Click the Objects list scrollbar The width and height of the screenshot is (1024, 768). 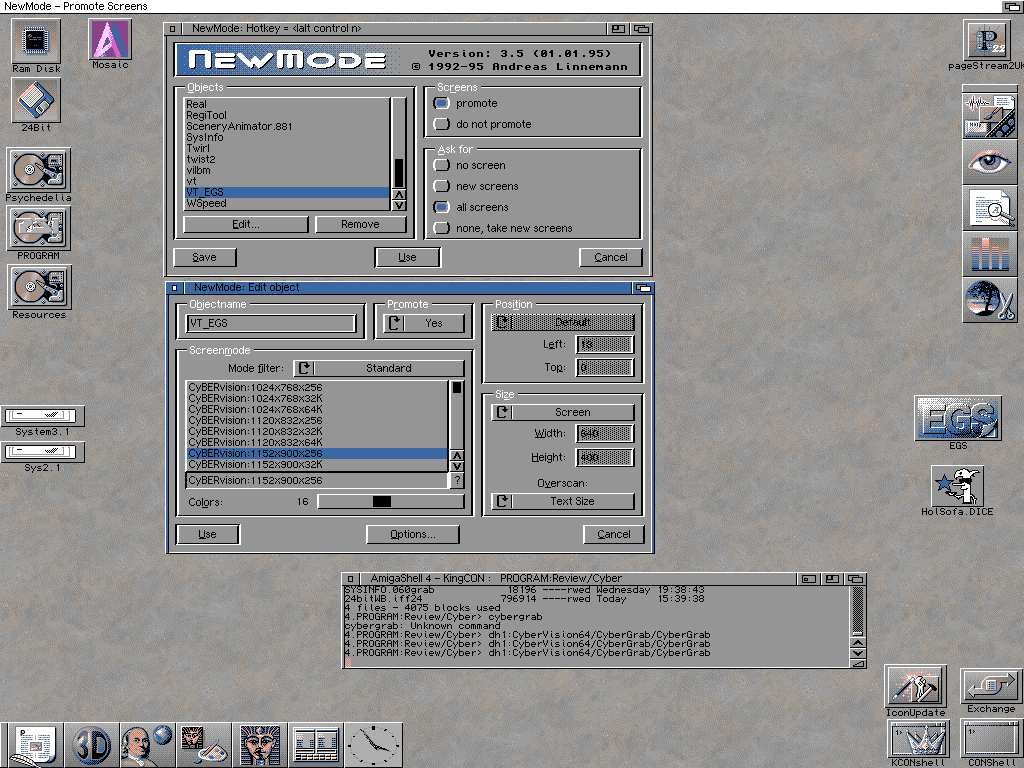click(399, 144)
